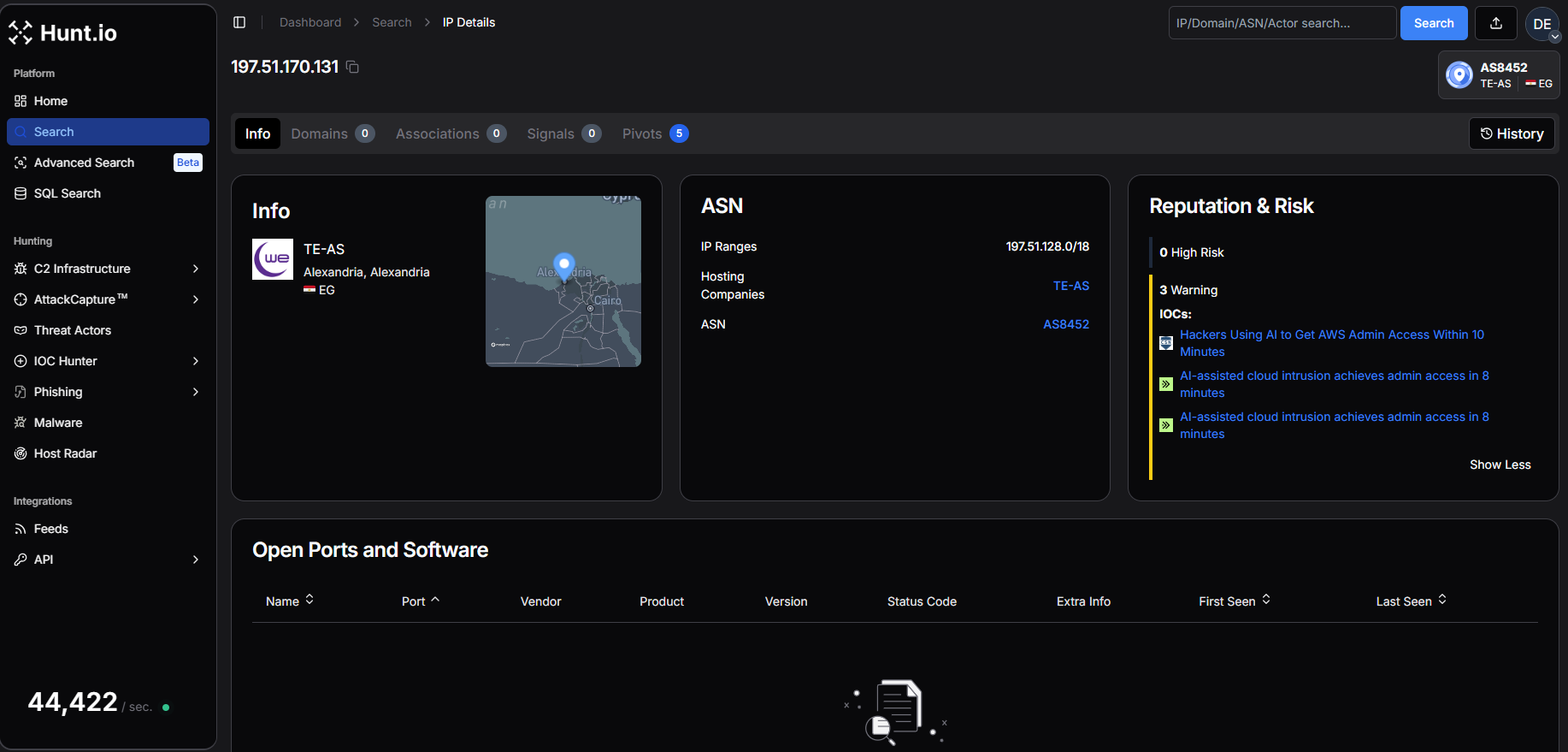The height and width of the screenshot is (752, 1568).
Task: Focus the IP/Domain/ASN/Actor search field
Action: 1282,23
